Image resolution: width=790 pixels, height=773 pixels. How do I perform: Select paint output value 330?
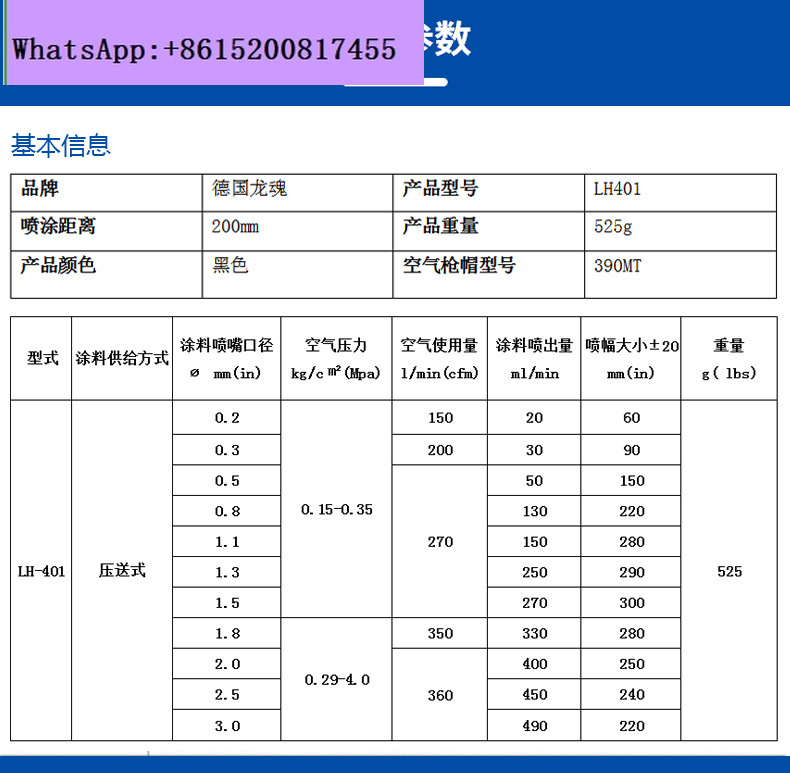coord(535,633)
